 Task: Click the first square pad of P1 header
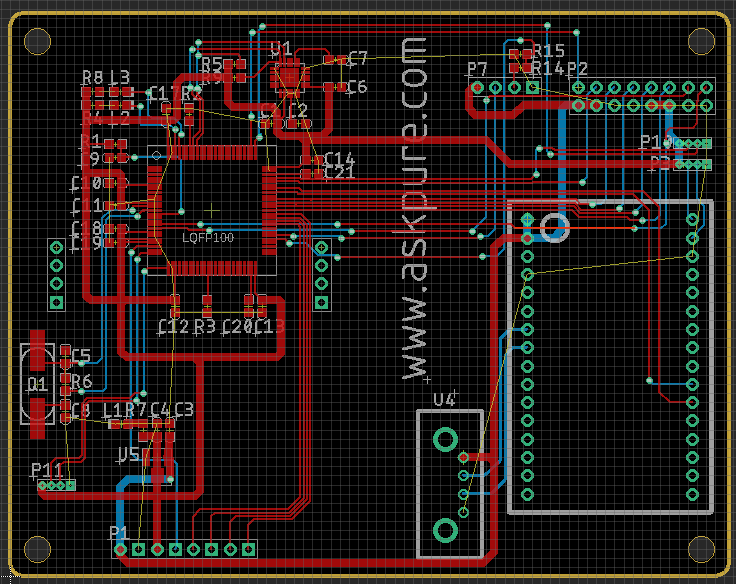point(138,549)
